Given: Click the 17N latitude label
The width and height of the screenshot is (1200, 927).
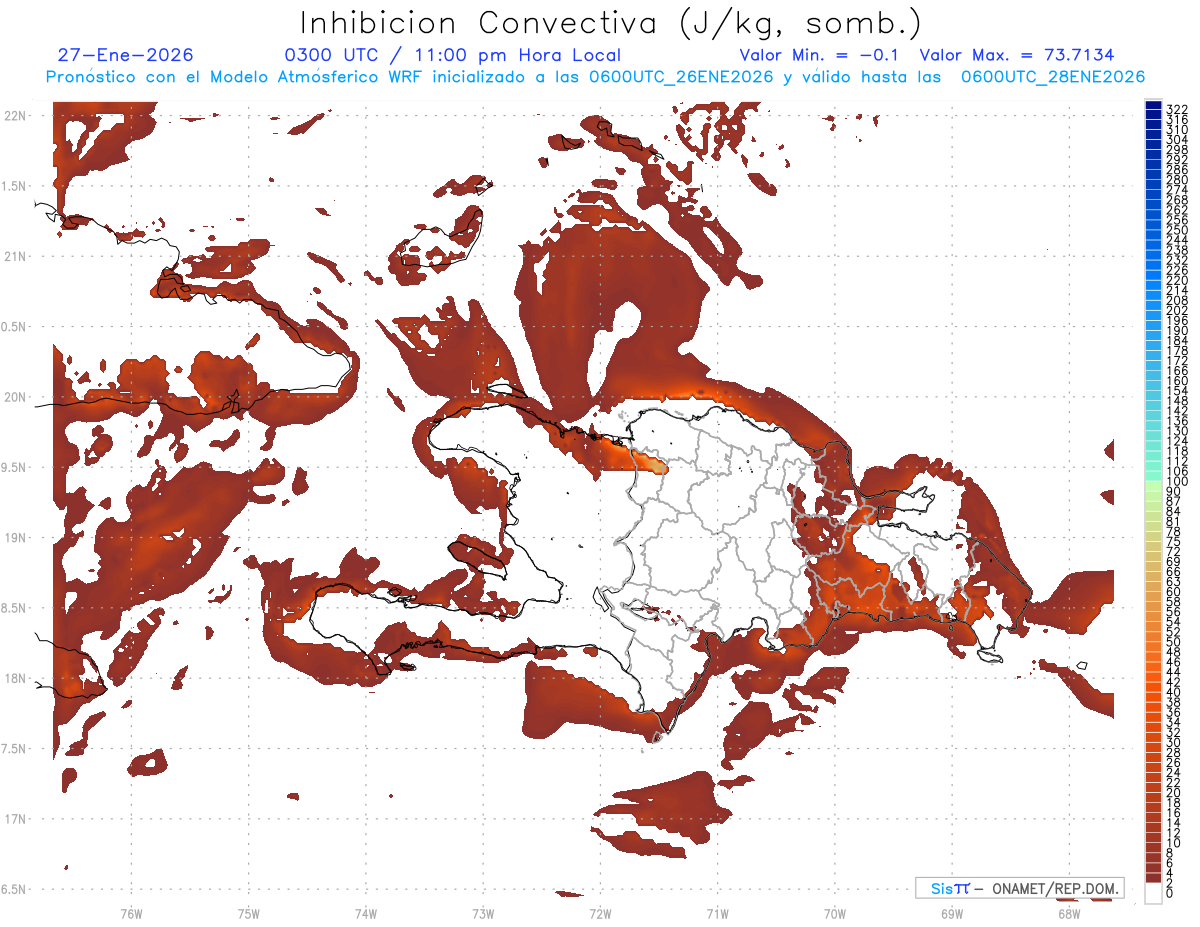Looking at the screenshot, I should [x=15, y=819].
